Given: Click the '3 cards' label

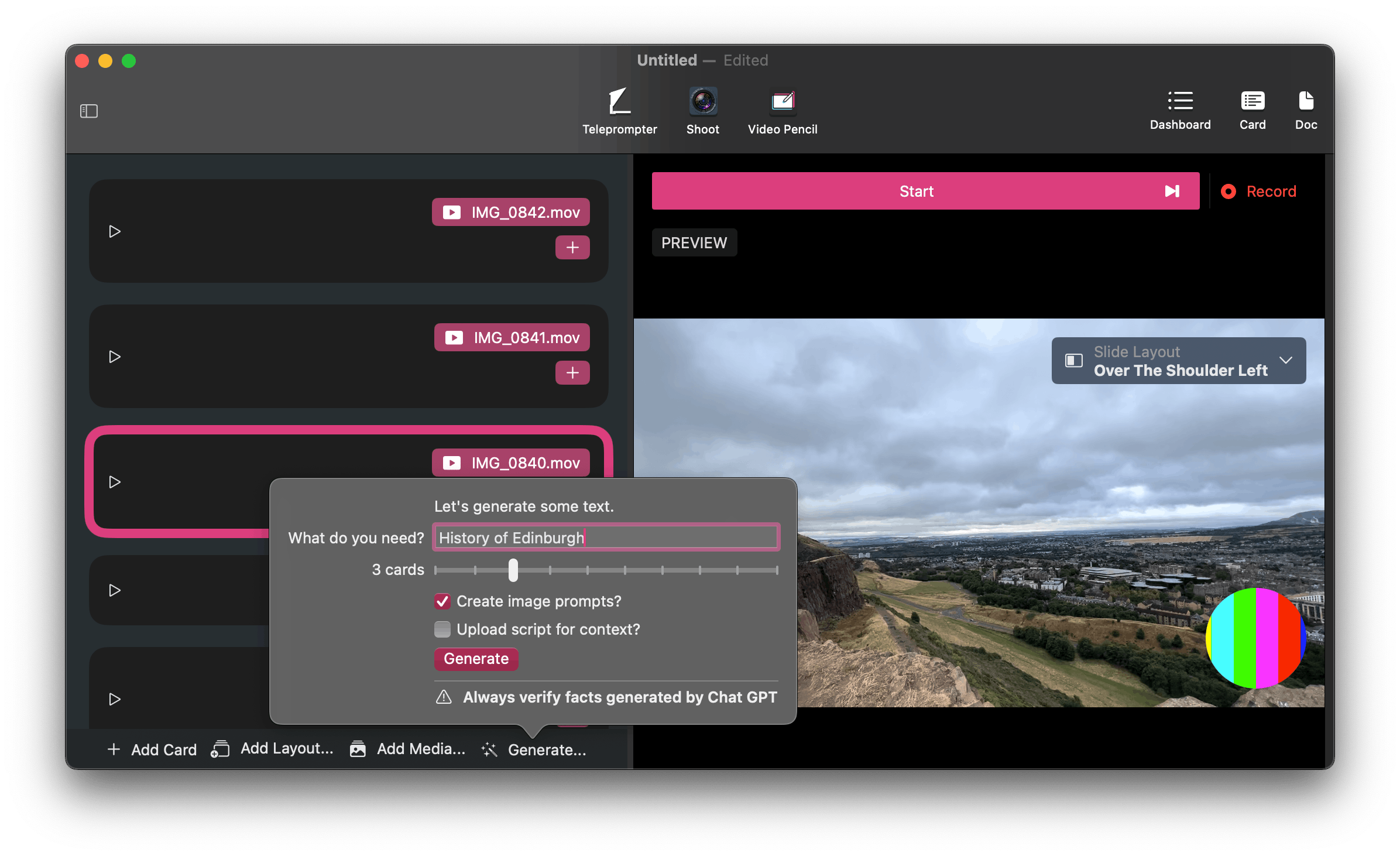Looking at the screenshot, I should [x=398, y=569].
